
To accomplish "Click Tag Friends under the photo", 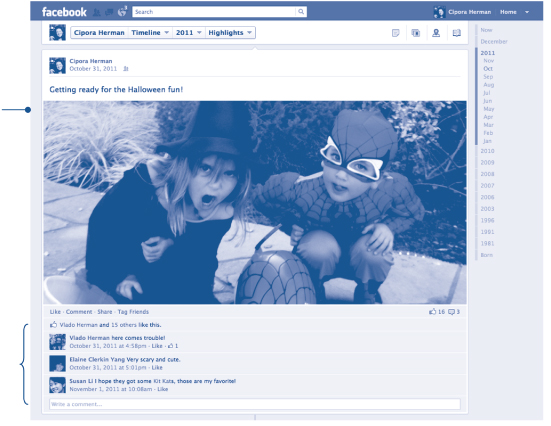I will pyautogui.click(x=133, y=312).
